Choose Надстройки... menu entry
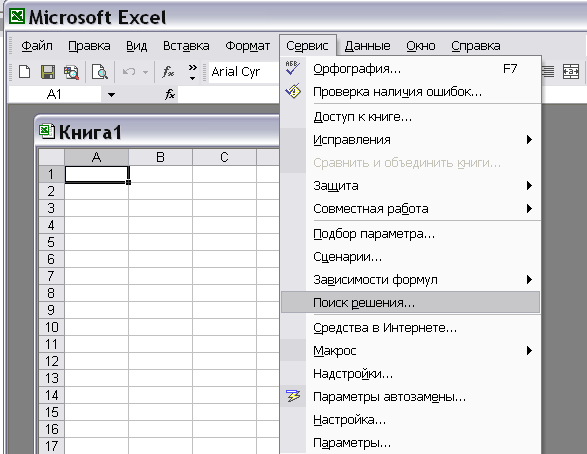This screenshot has height=454, width=587. click(410, 374)
